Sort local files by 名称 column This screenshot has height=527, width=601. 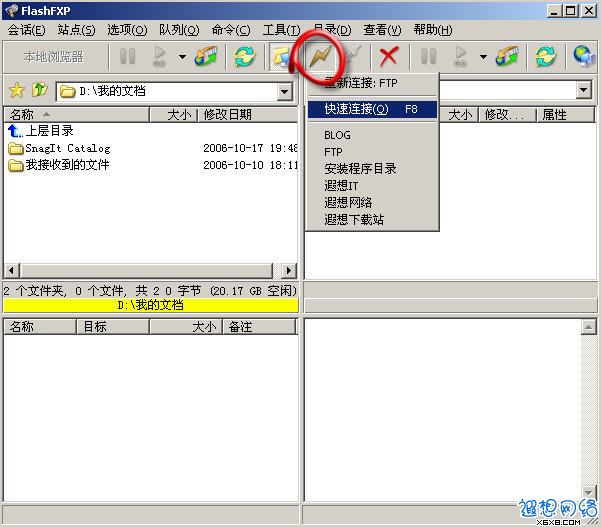coord(76,115)
